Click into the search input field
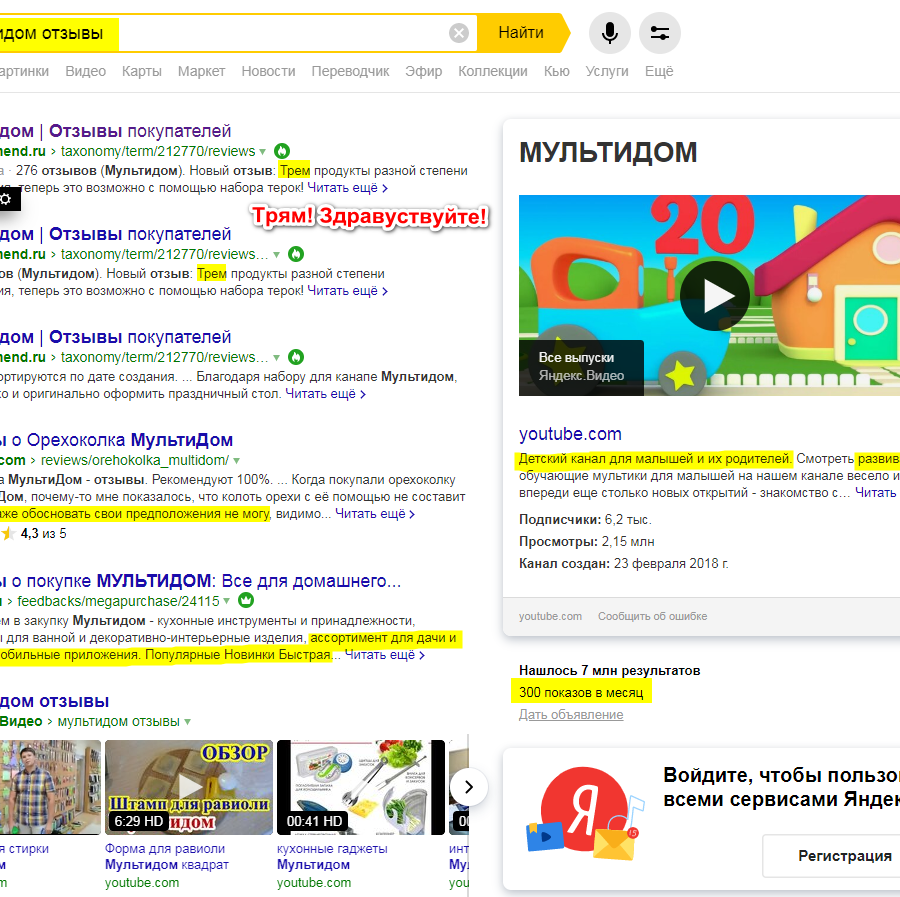Screen dimensions: 900x897 tap(280, 33)
